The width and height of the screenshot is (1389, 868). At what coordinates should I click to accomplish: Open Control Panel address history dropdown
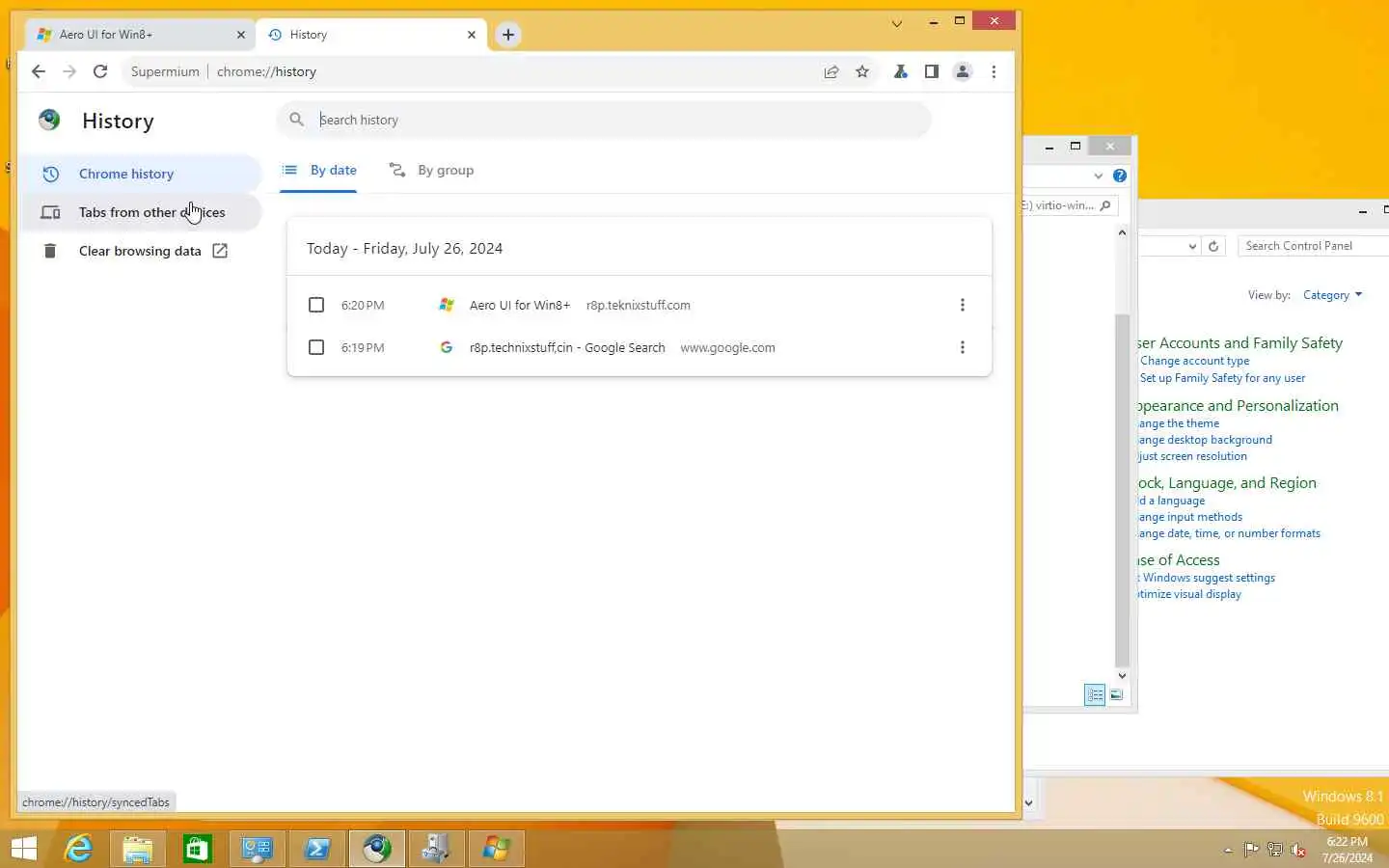pos(1192,246)
